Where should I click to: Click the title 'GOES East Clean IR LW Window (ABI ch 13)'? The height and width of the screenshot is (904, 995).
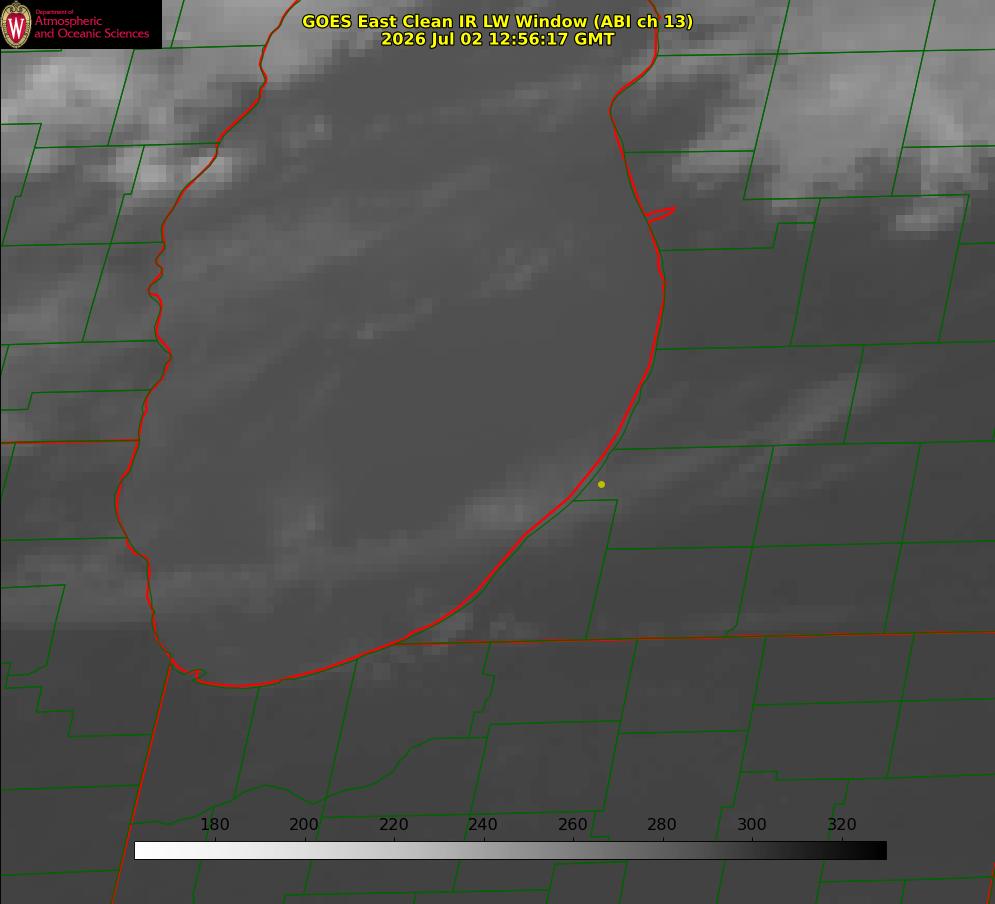tap(498, 21)
